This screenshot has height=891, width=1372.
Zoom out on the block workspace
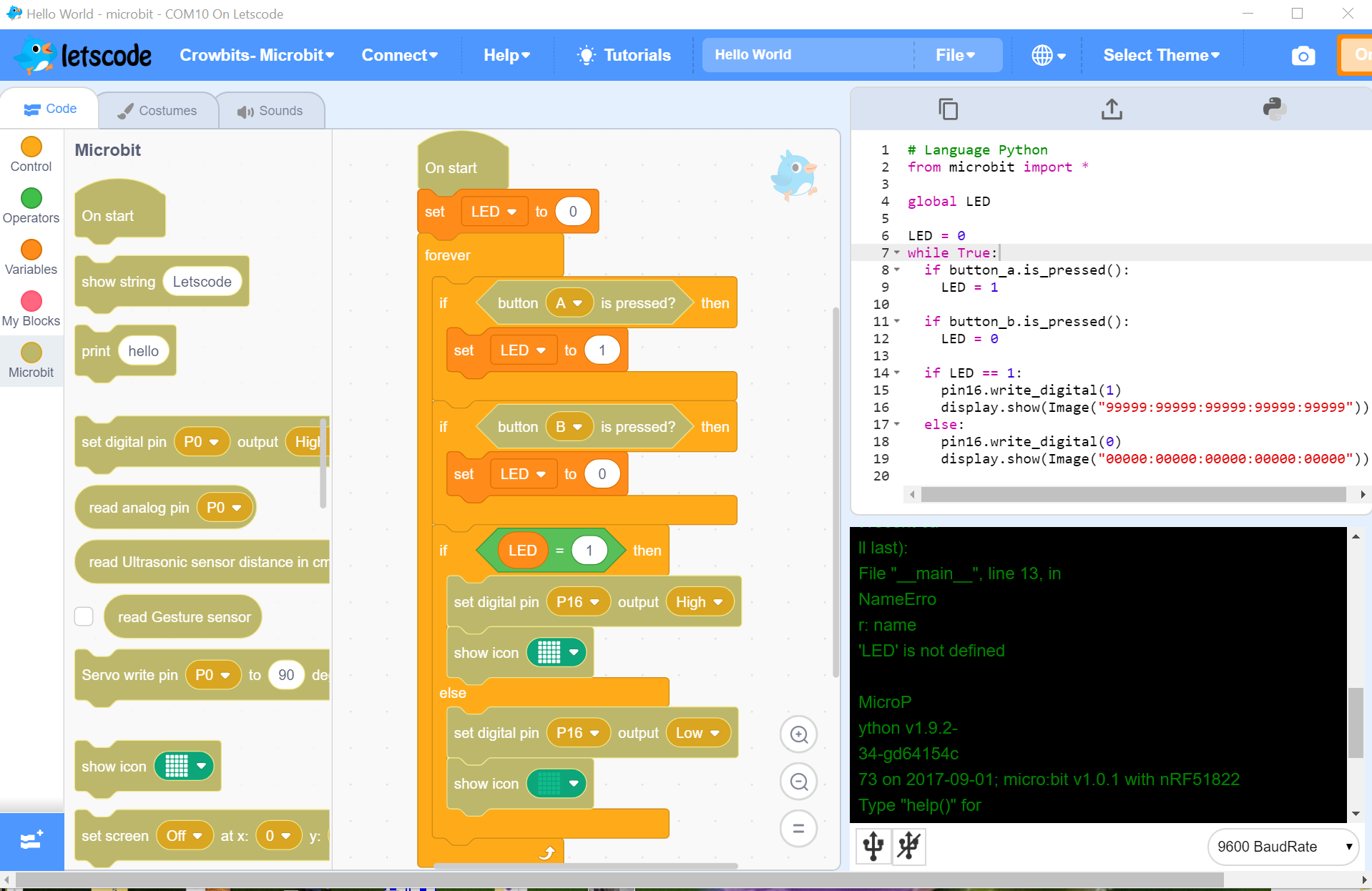click(x=799, y=782)
